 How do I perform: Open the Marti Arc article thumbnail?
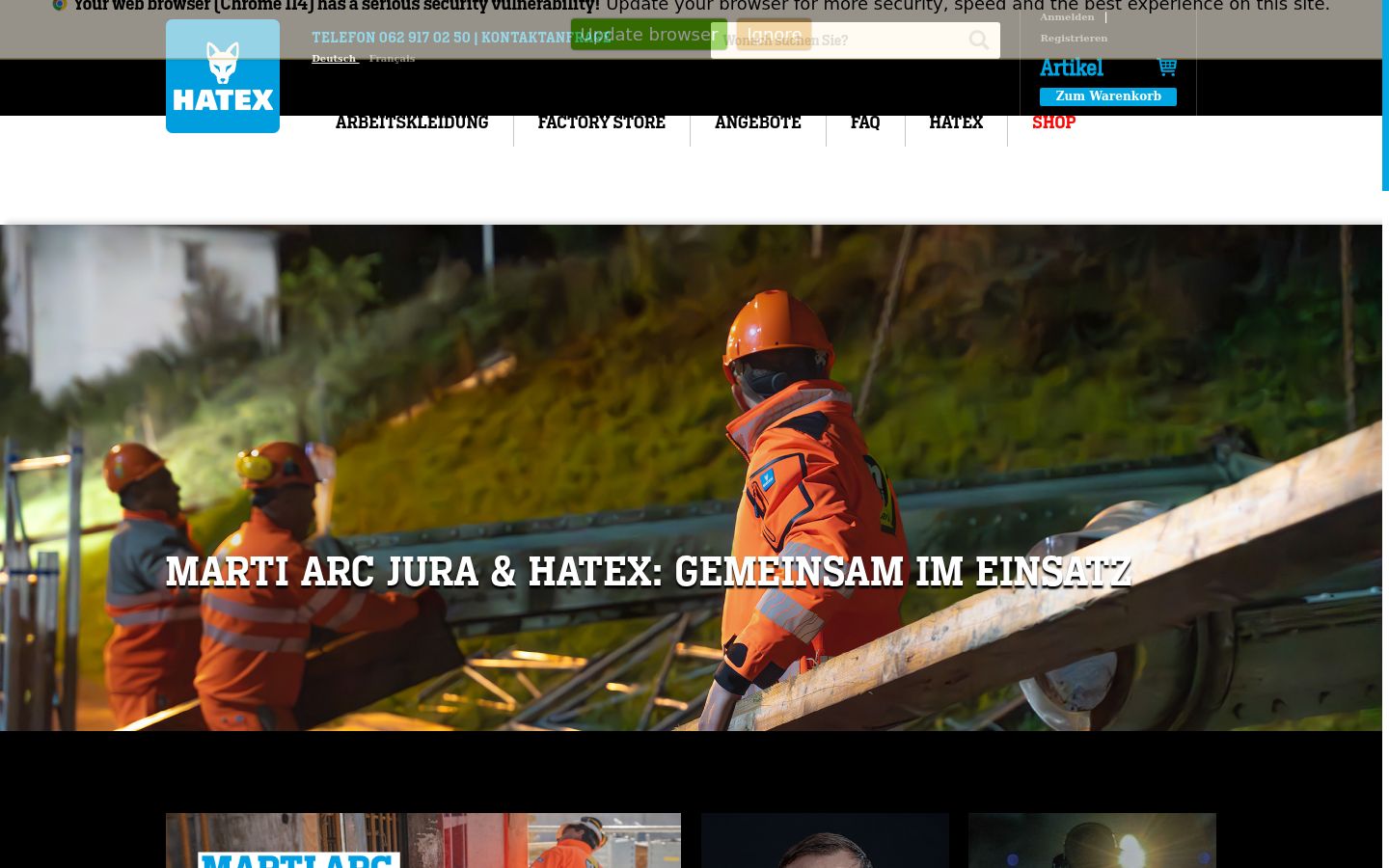pos(423,841)
